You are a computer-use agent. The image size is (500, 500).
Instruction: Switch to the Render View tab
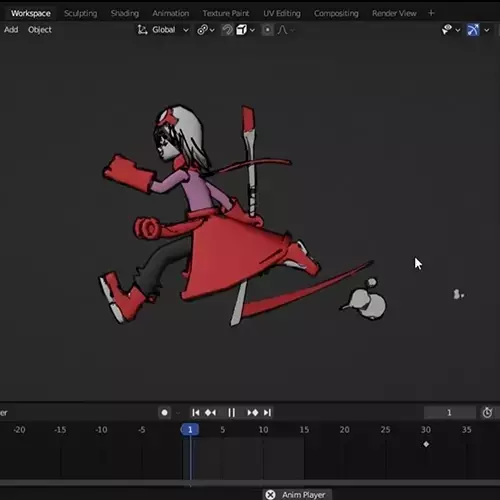(394, 13)
